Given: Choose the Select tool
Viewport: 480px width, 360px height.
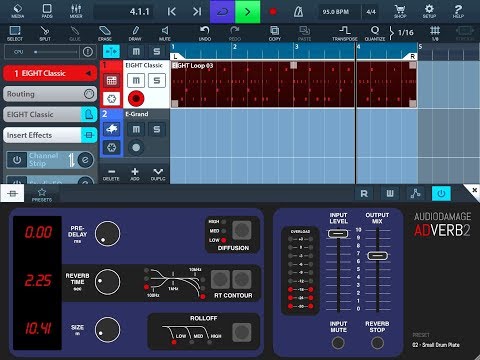Looking at the screenshot, I should click(15, 33).
